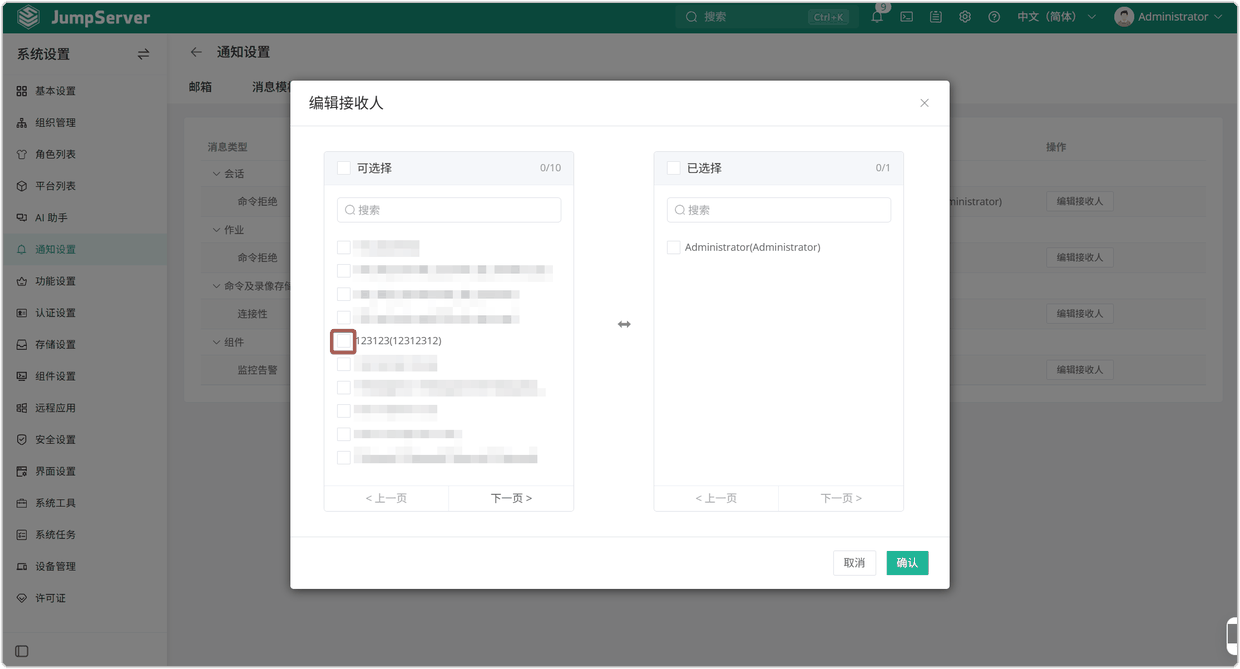Open the notifications bell in the top bar
The image size is (1240, 669).
tap(877, 17)
